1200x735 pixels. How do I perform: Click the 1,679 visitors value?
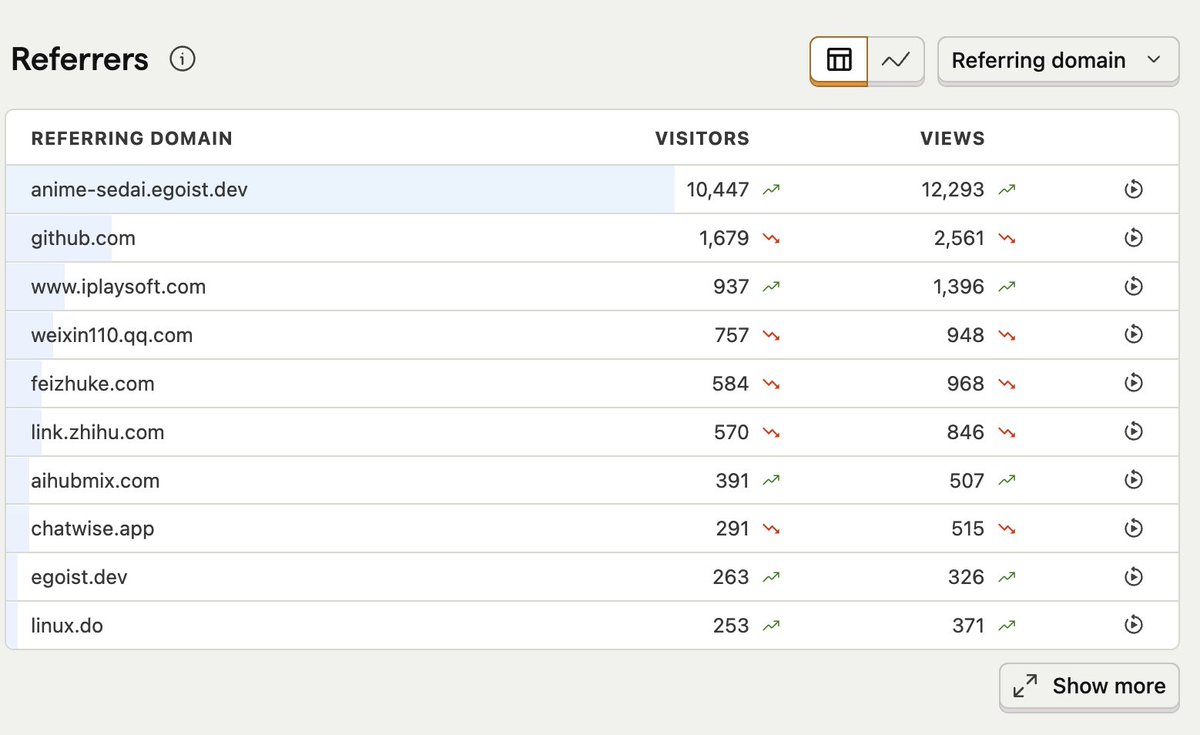tap(724, 238)
